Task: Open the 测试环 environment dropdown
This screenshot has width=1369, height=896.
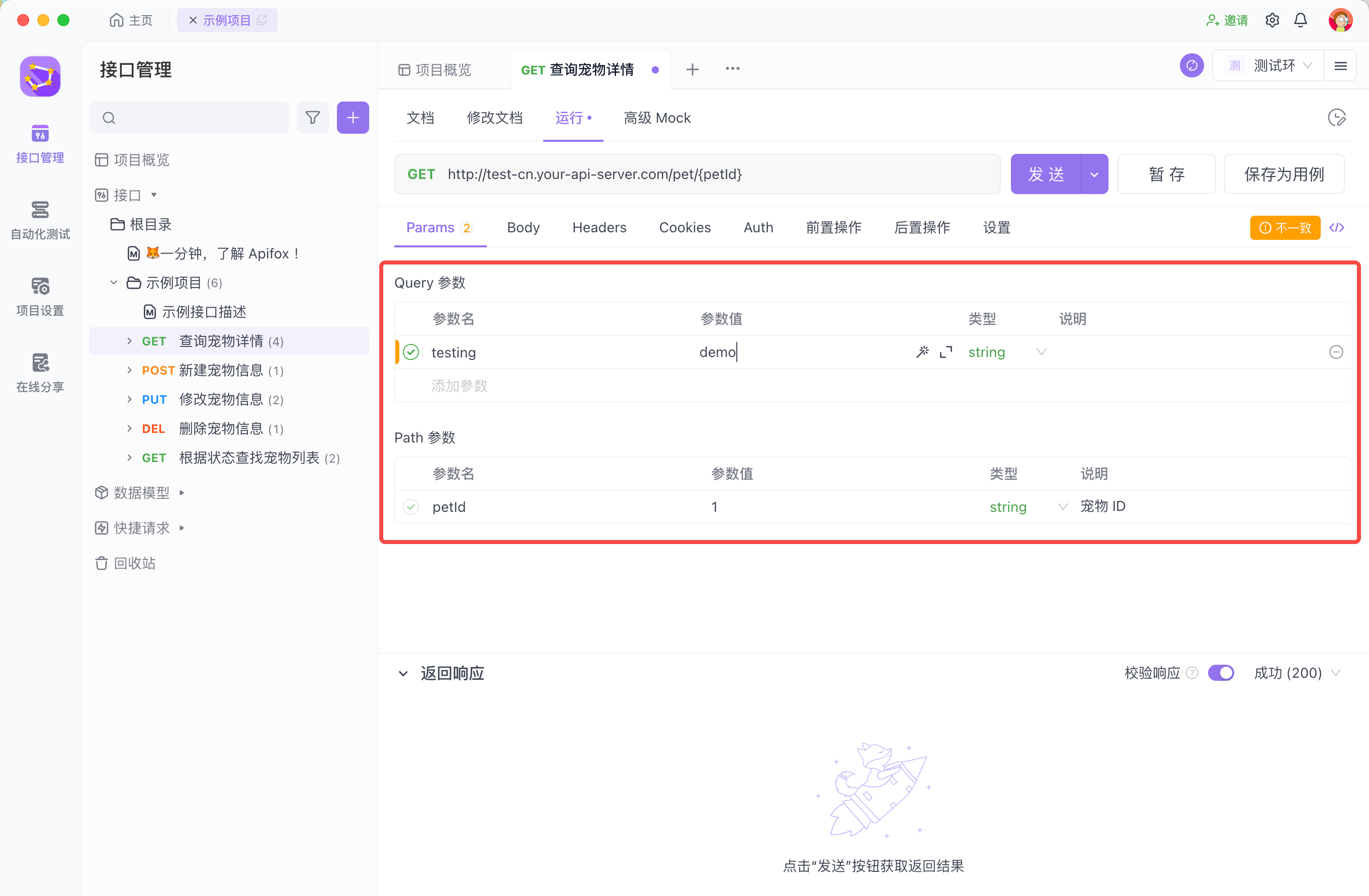Action: [x=1273, y=66]
